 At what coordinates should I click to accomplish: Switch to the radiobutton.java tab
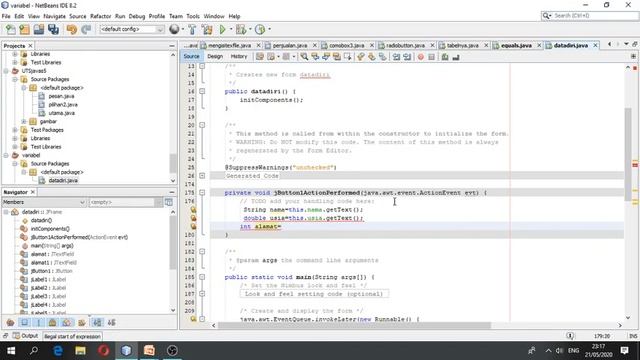(x=405, y=45)
